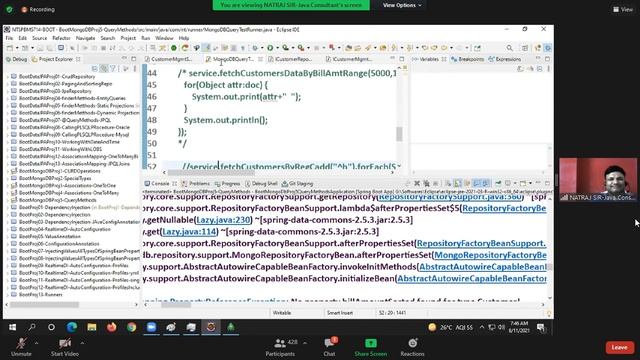Open Project Explorer filter icon
The height and width of the screenshot is (360, 640).
coord(113,69)
